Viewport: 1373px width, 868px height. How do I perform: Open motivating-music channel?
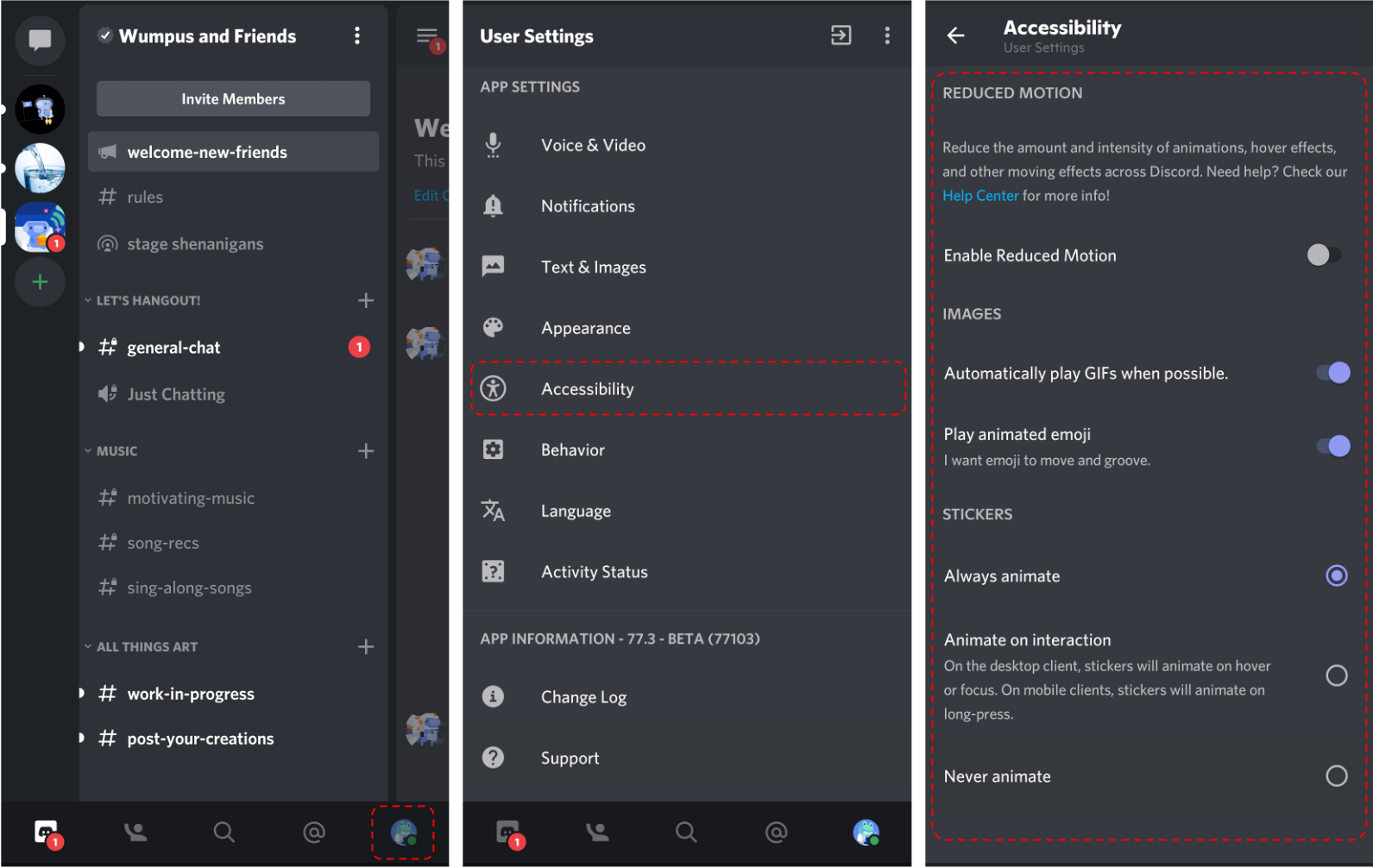(x=233, y=498)
